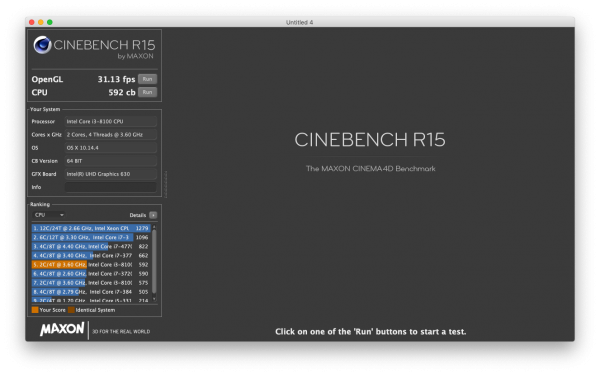Select orange ranking row 5 scoring 592
This screenshot has width=600, height=375.
(x=91, y=265)
